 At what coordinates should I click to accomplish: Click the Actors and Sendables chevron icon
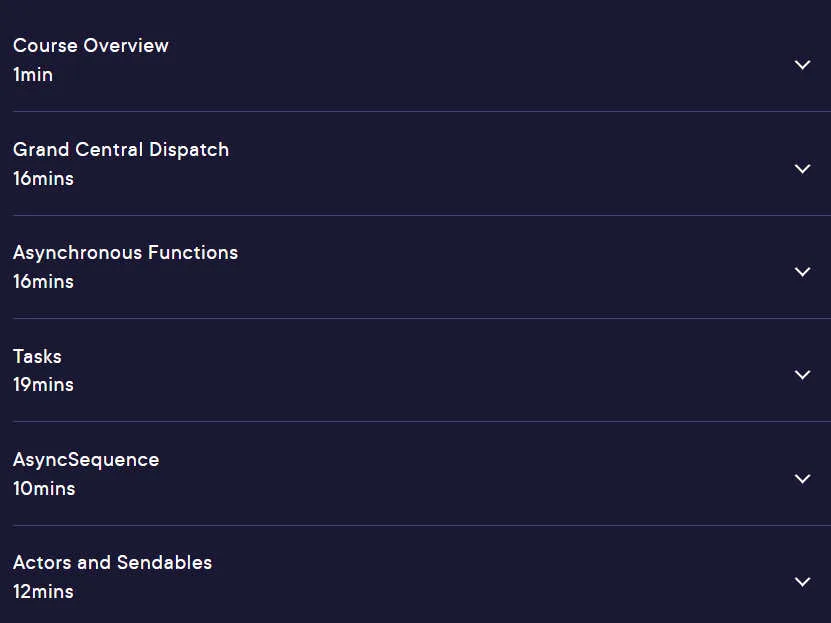tap(802, 582)
